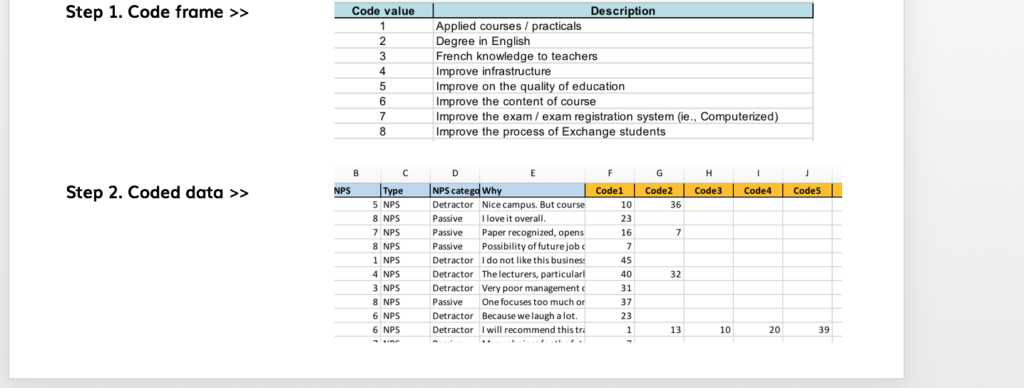Click the 'Improve infrastructure' description cell
Image resolution: width=1024 pixels, height=388 pixels.
tap(623, 71)
